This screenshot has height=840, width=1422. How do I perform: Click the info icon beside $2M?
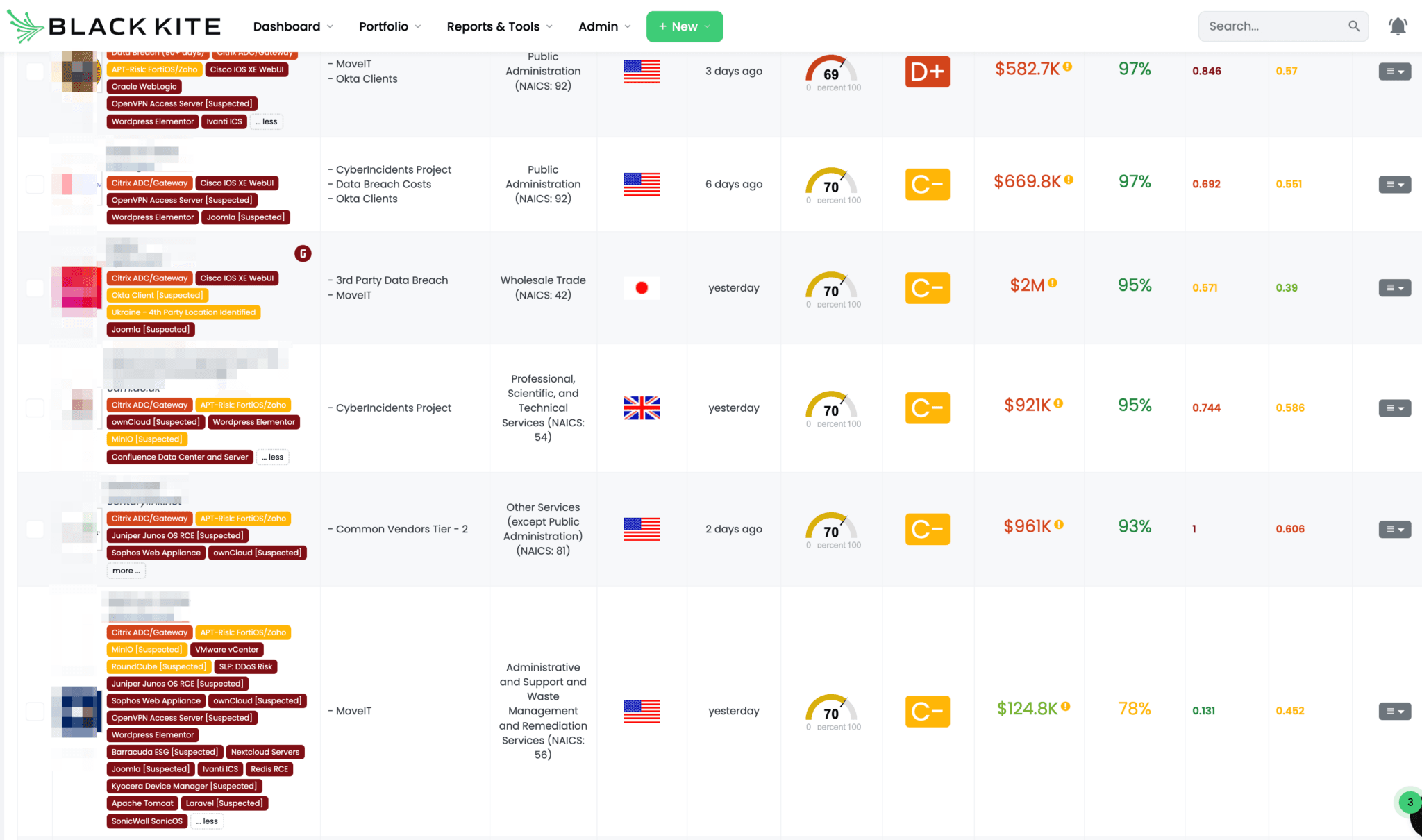click(x=1053, y=283)
